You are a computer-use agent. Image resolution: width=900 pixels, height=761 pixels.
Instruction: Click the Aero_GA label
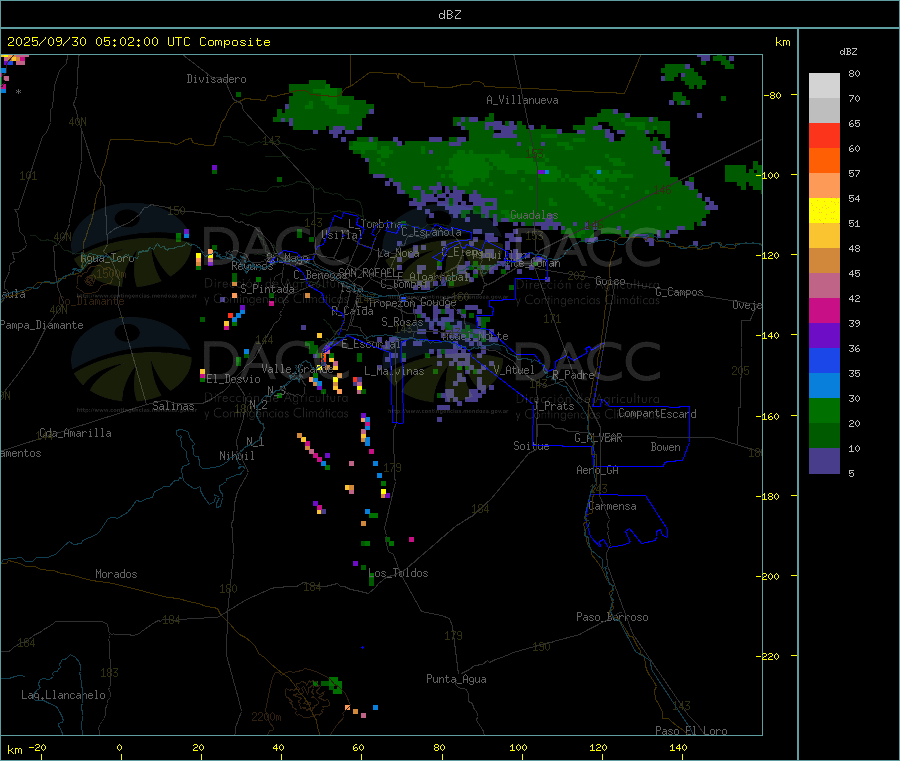598,470
